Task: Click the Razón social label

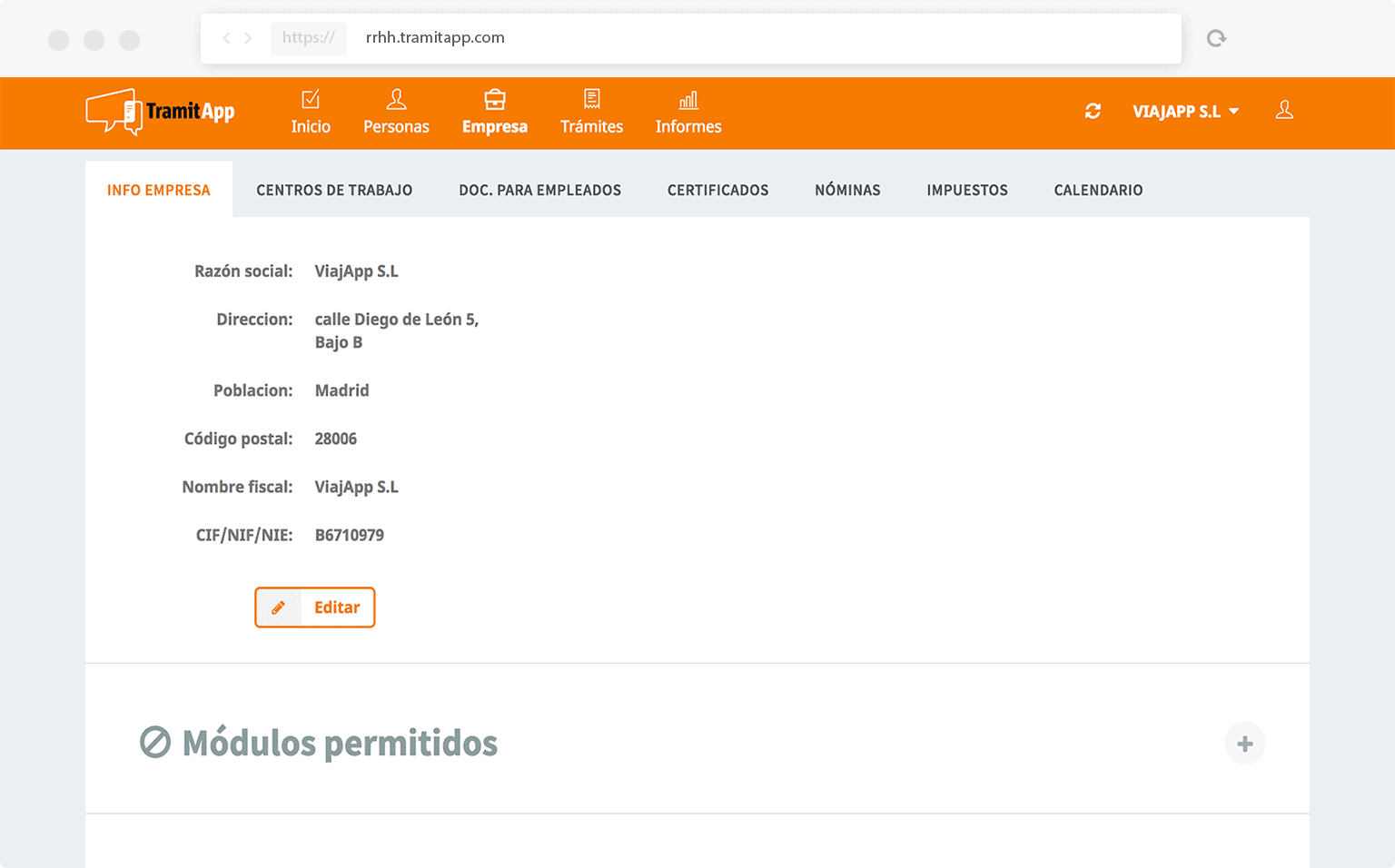Action: point(243,271)
